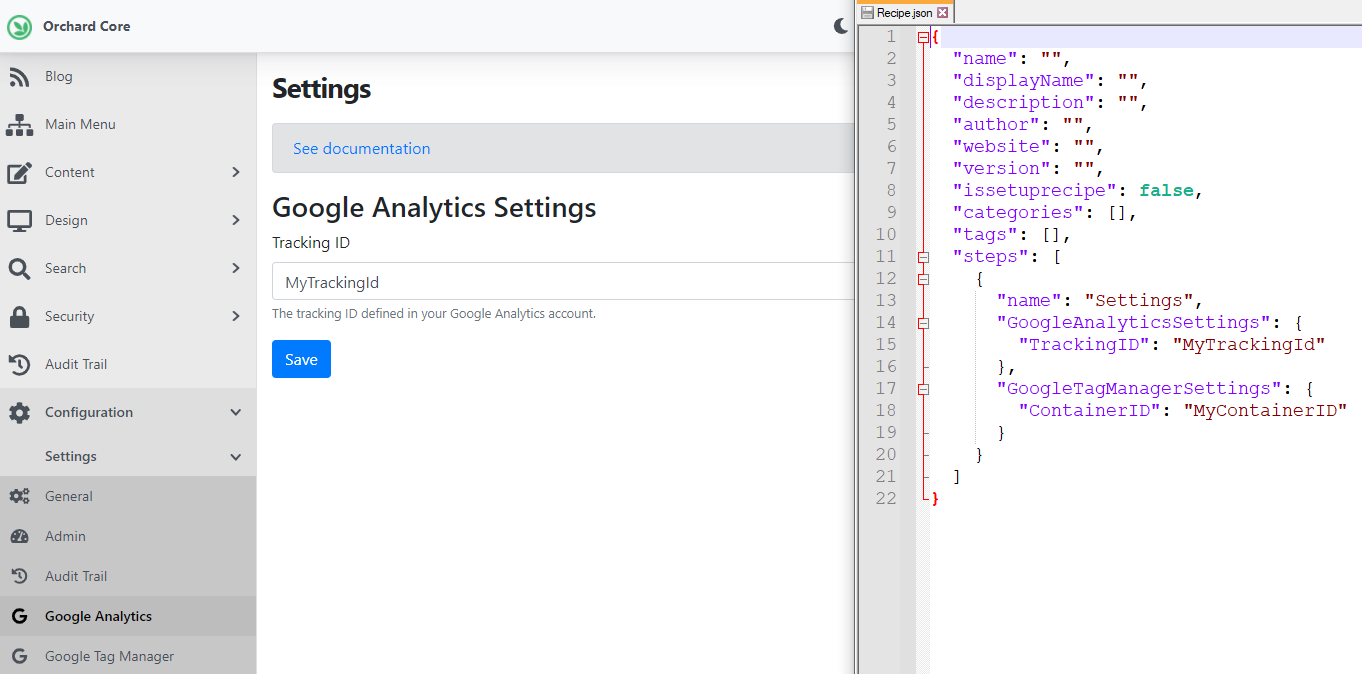
Task: Click the Orchard Core brand text
Action: [87, 27]
